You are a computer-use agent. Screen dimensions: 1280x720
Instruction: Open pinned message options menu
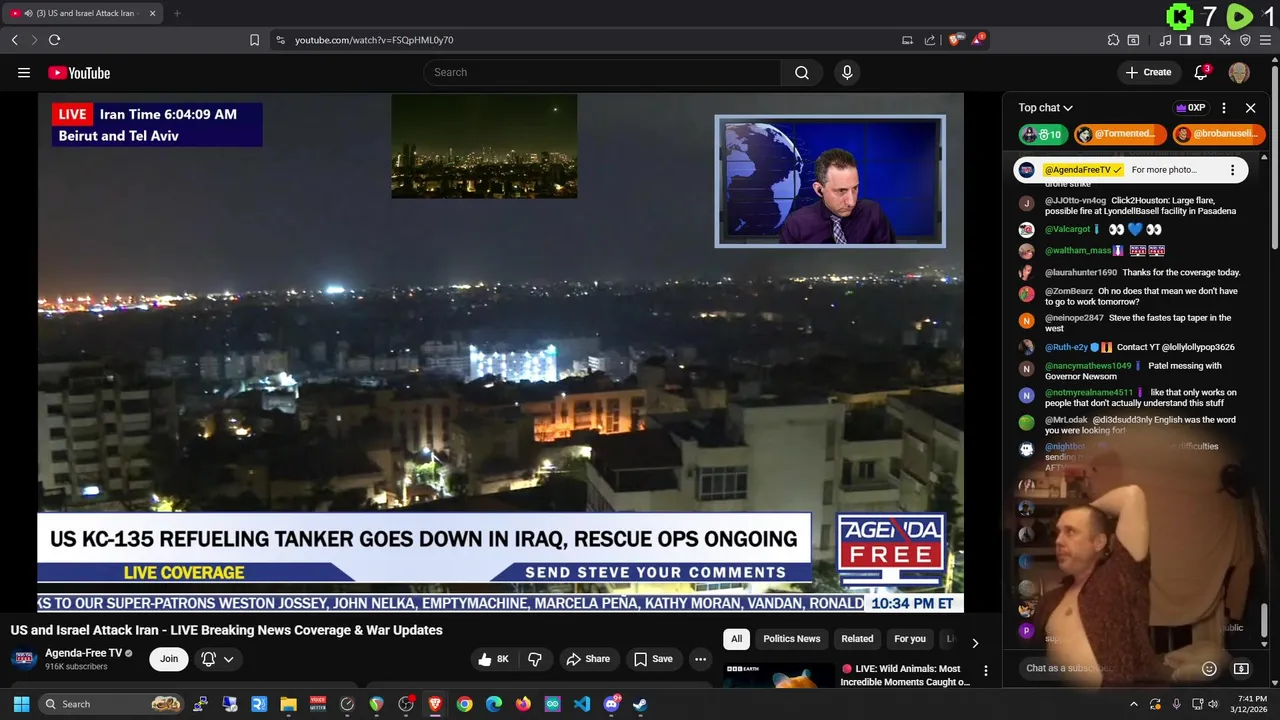(x=1232, y=170)
